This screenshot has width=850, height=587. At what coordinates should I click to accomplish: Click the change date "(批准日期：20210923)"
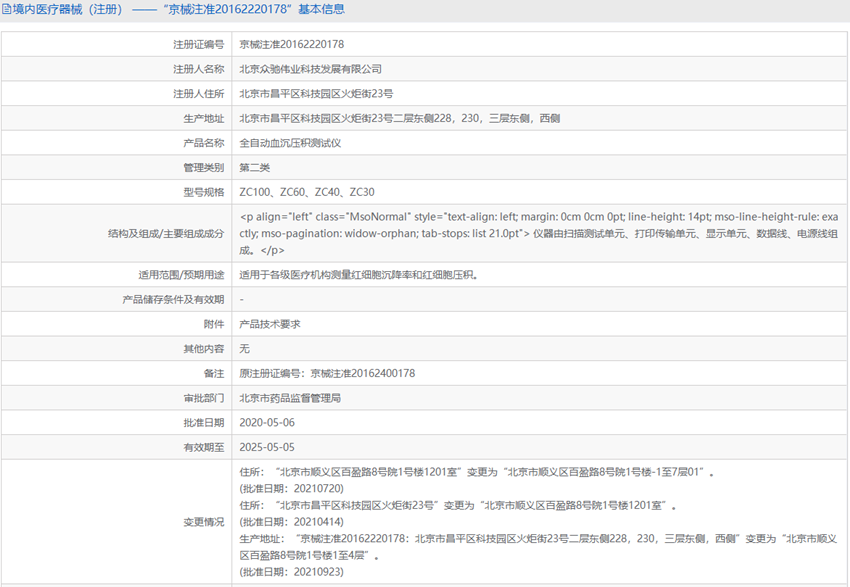tap(292, 572)
